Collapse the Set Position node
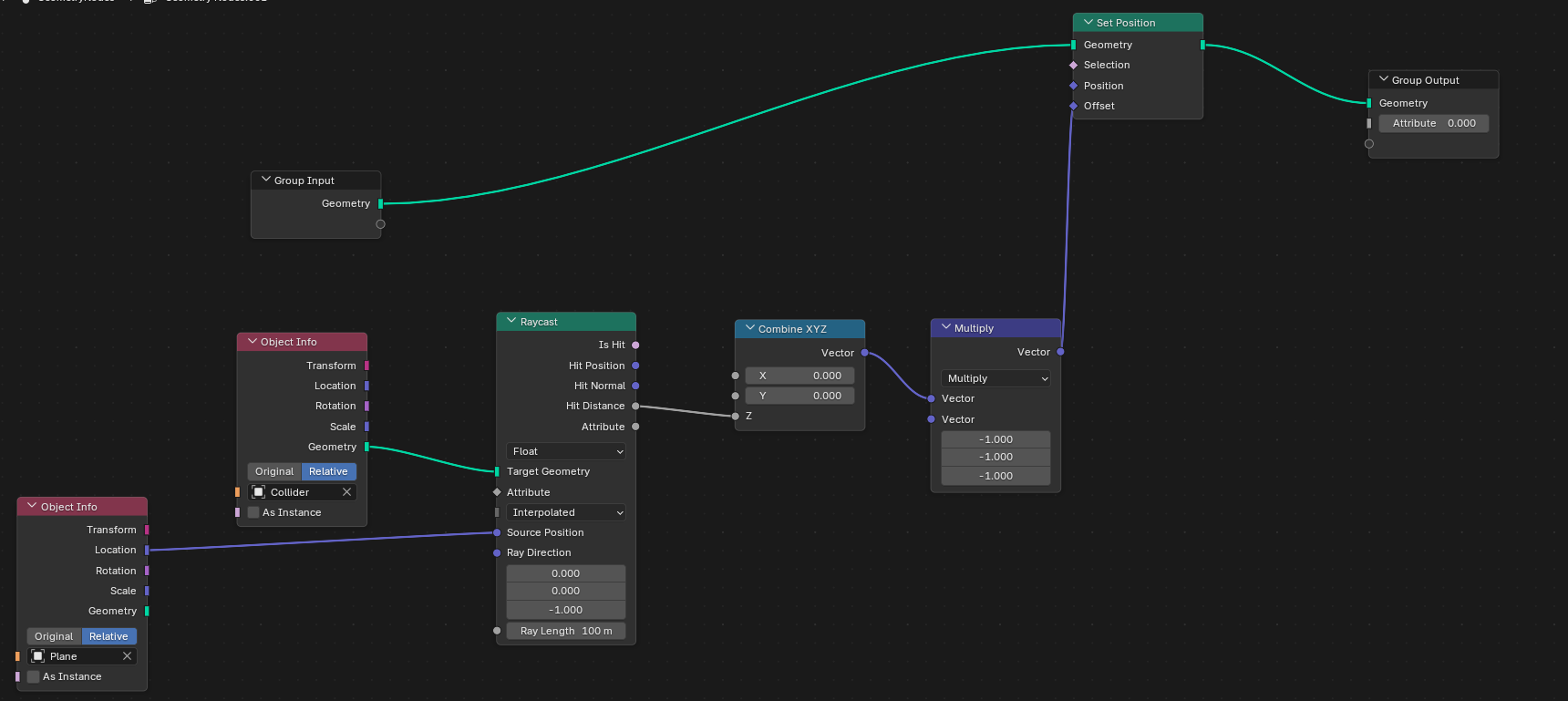Viewport: 1568px width, 701px height. coord(1088,23)
